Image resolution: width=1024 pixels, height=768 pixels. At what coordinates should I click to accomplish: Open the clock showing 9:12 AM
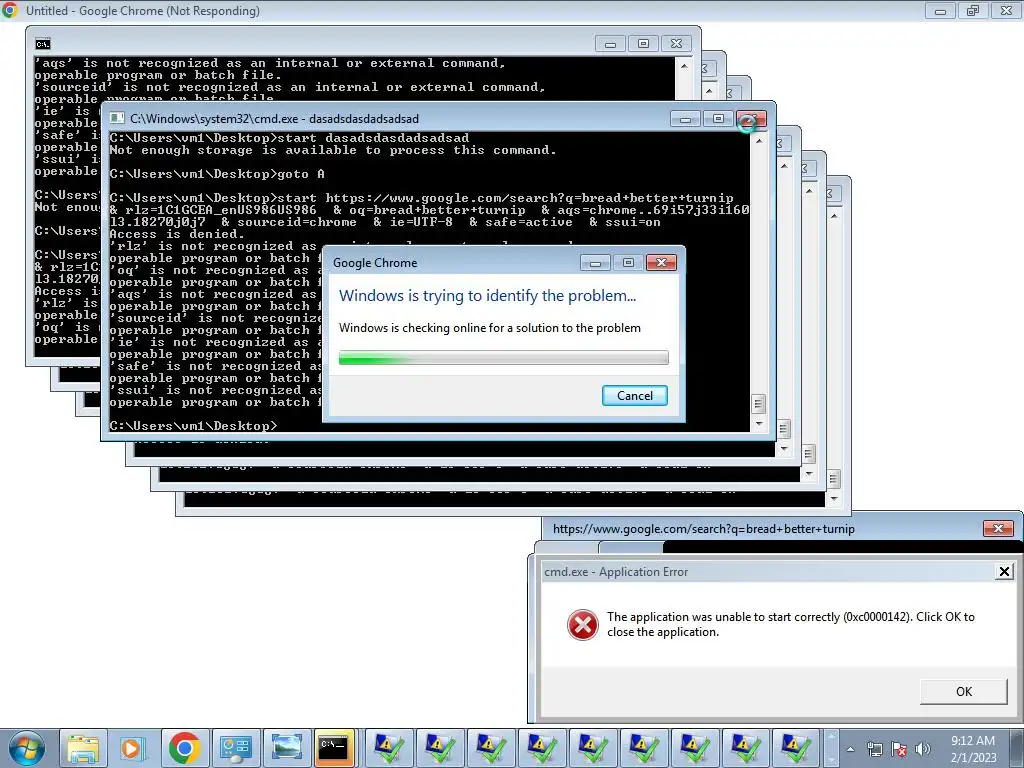(972, 741)
